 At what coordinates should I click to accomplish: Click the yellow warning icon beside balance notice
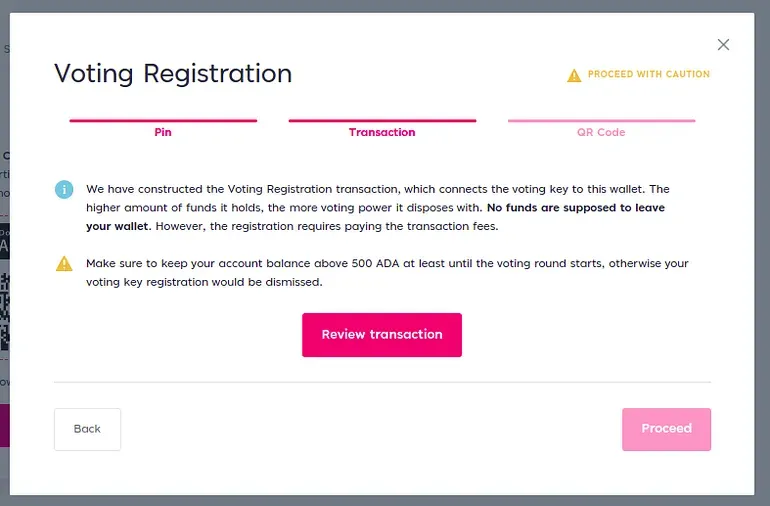click(x=64, y=264)
